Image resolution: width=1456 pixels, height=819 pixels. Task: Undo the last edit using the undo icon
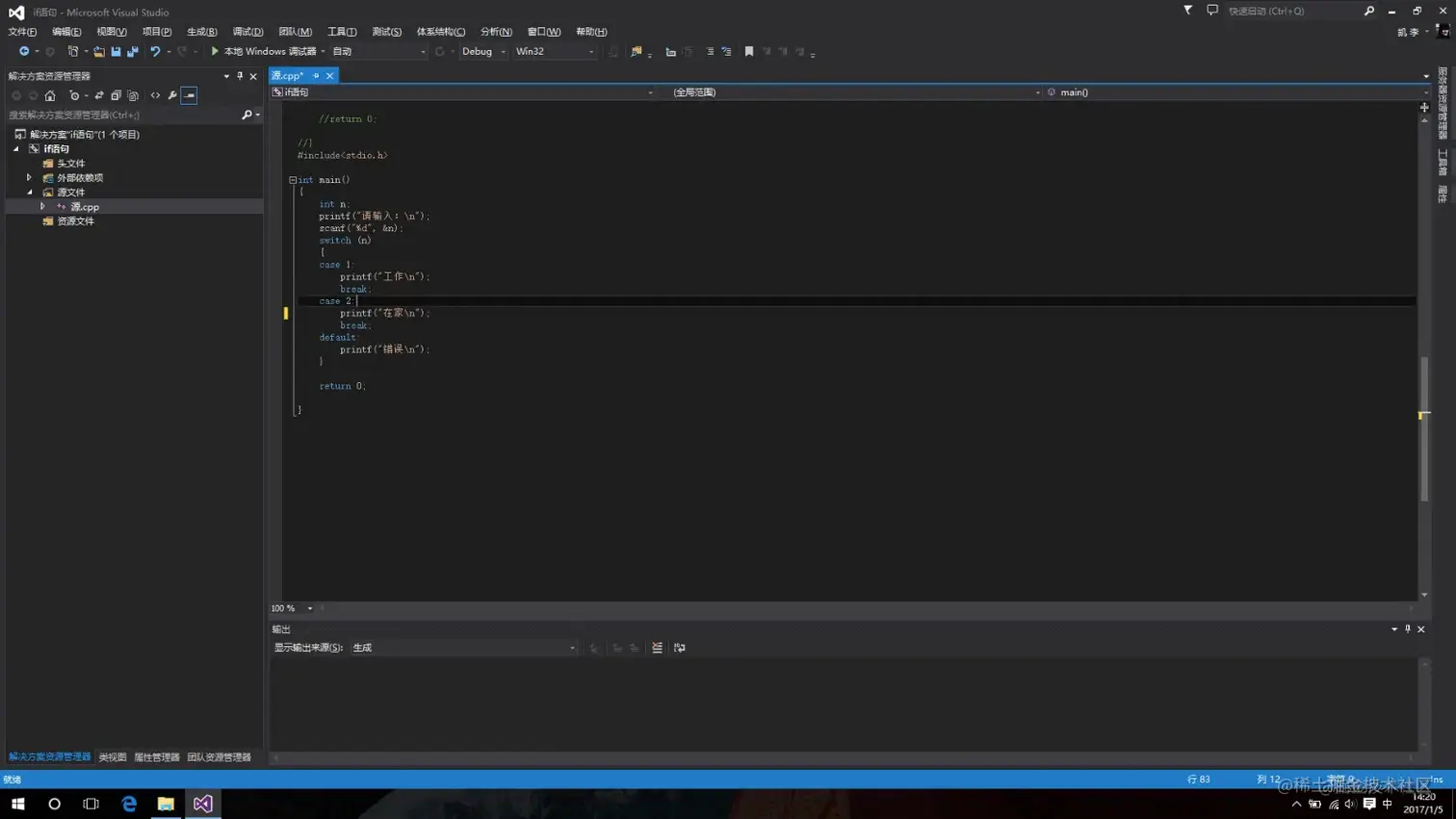(155, 52)
